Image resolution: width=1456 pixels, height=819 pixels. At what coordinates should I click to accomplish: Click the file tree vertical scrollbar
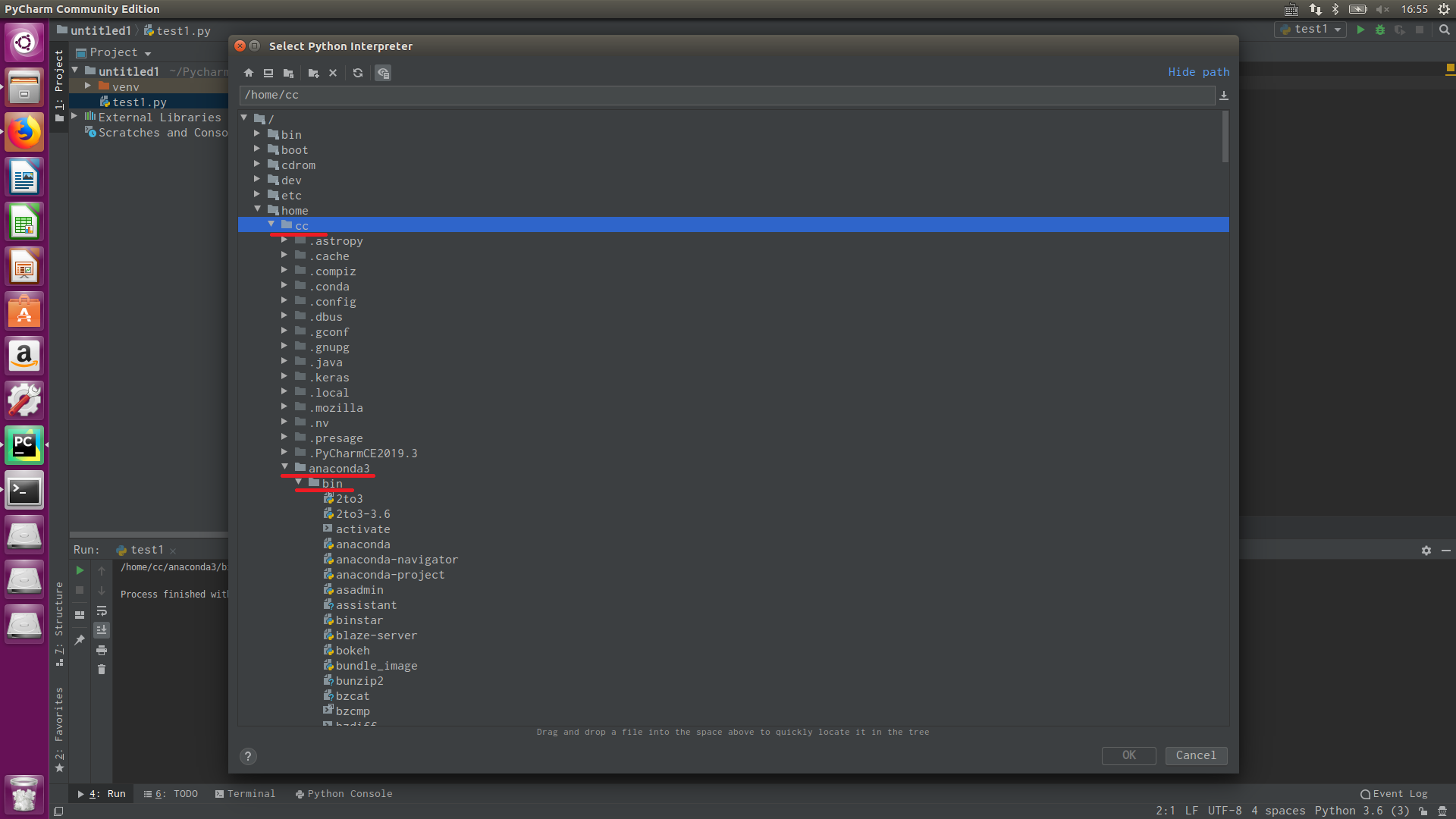pyautogui.click(x=1225, y=136)
